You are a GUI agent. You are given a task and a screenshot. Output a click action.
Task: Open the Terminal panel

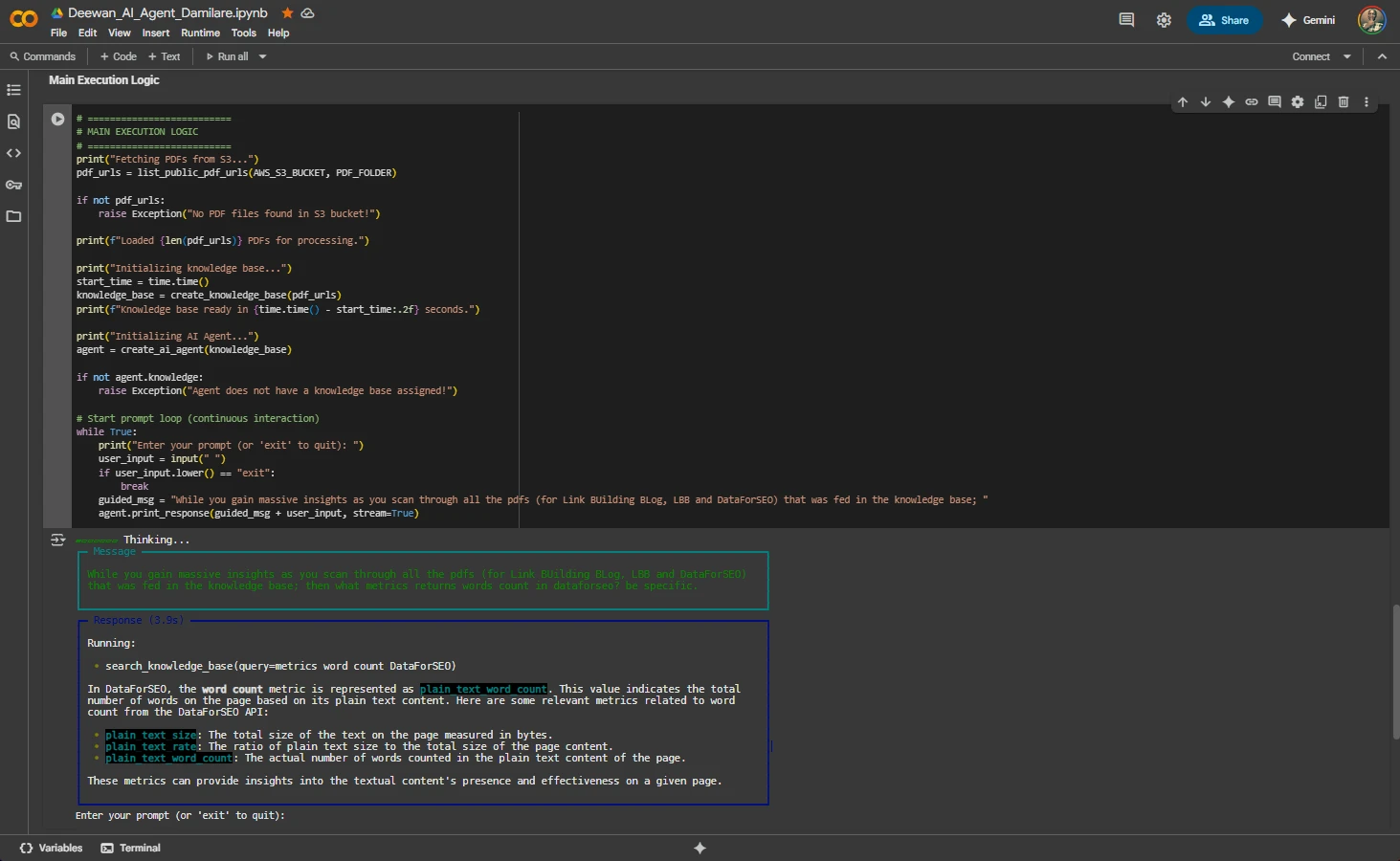coord(131,848)
